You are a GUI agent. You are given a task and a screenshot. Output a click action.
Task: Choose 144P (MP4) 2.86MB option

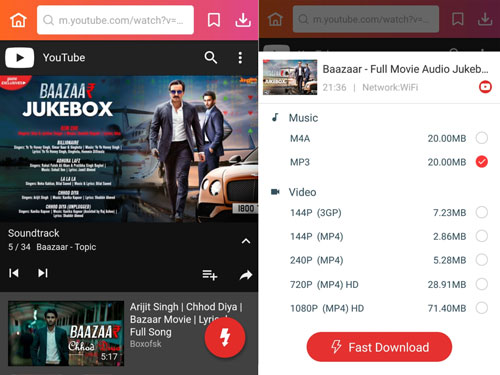point(482,236)
